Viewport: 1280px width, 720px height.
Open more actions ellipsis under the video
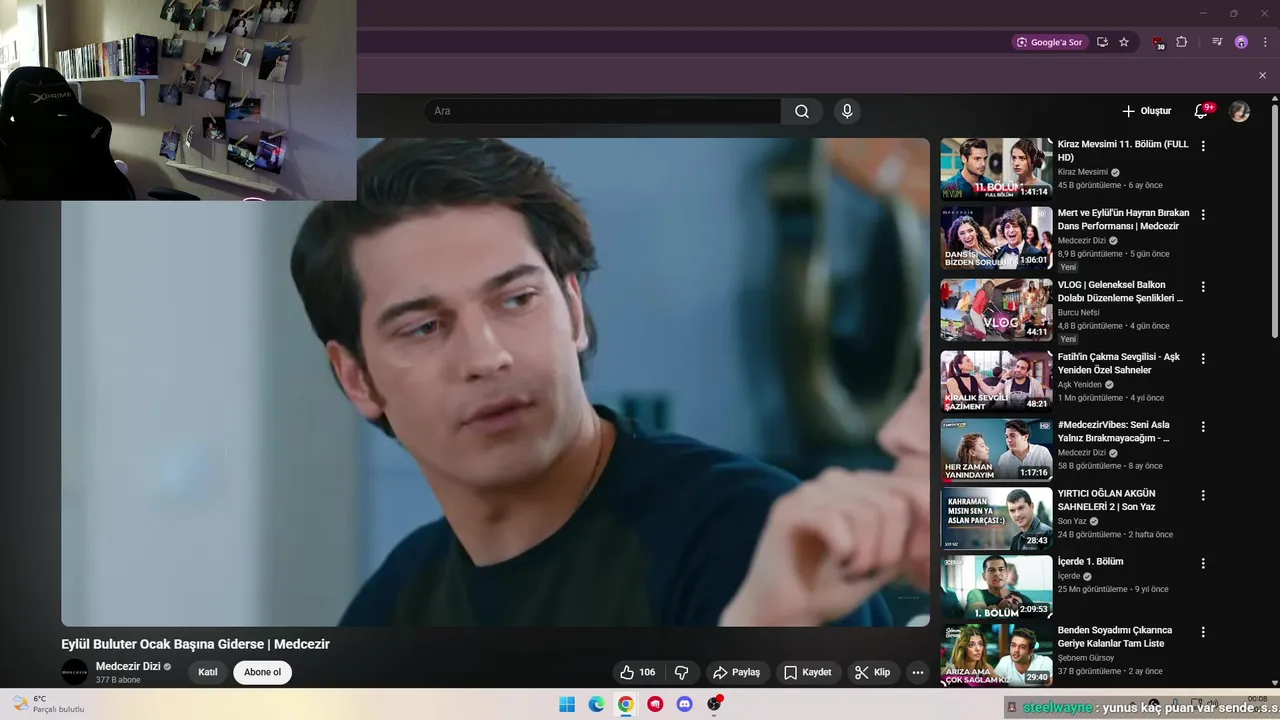pos(918,672)
